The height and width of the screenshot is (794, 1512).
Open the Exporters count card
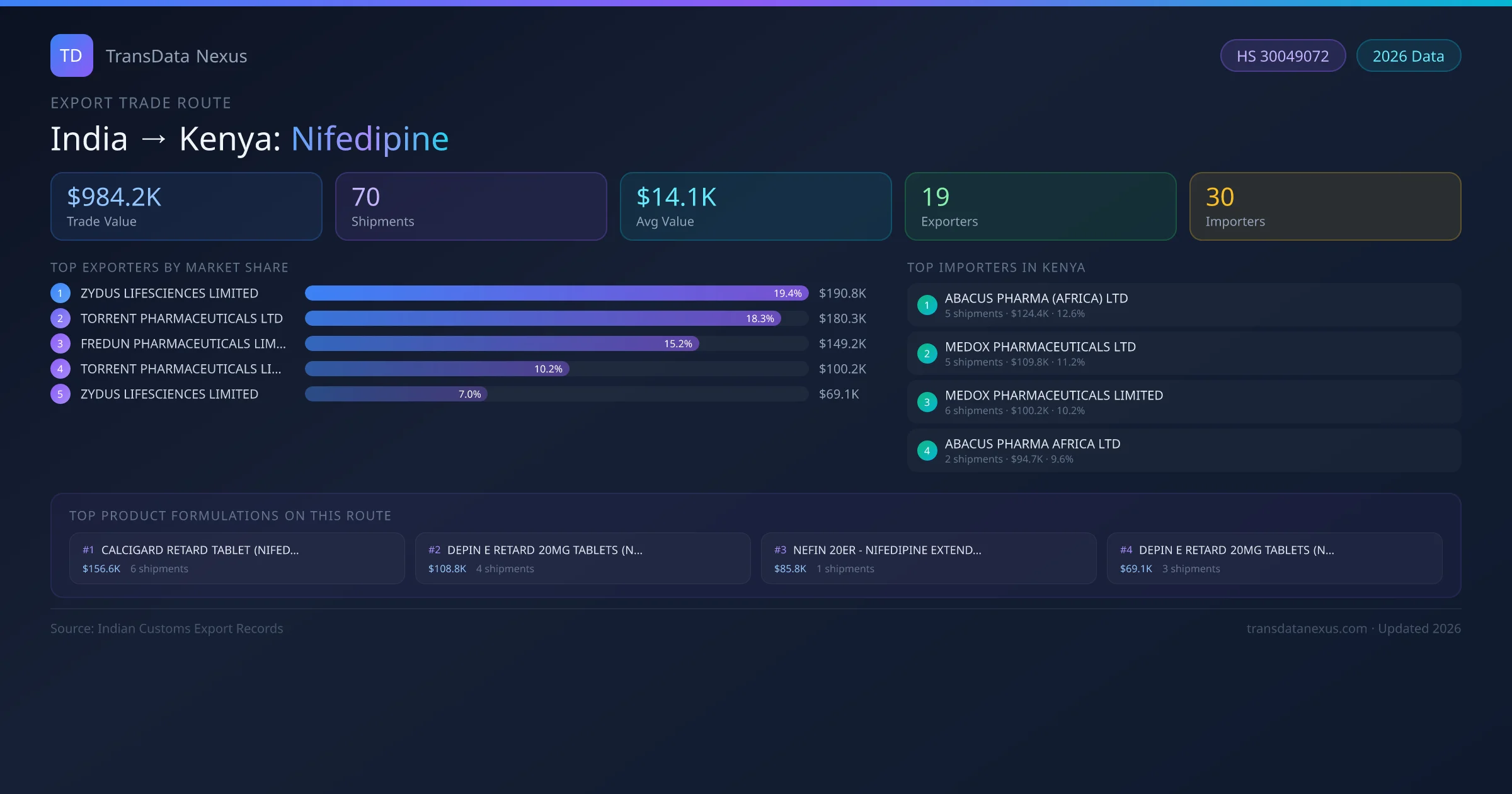(x=1040, y=207)
